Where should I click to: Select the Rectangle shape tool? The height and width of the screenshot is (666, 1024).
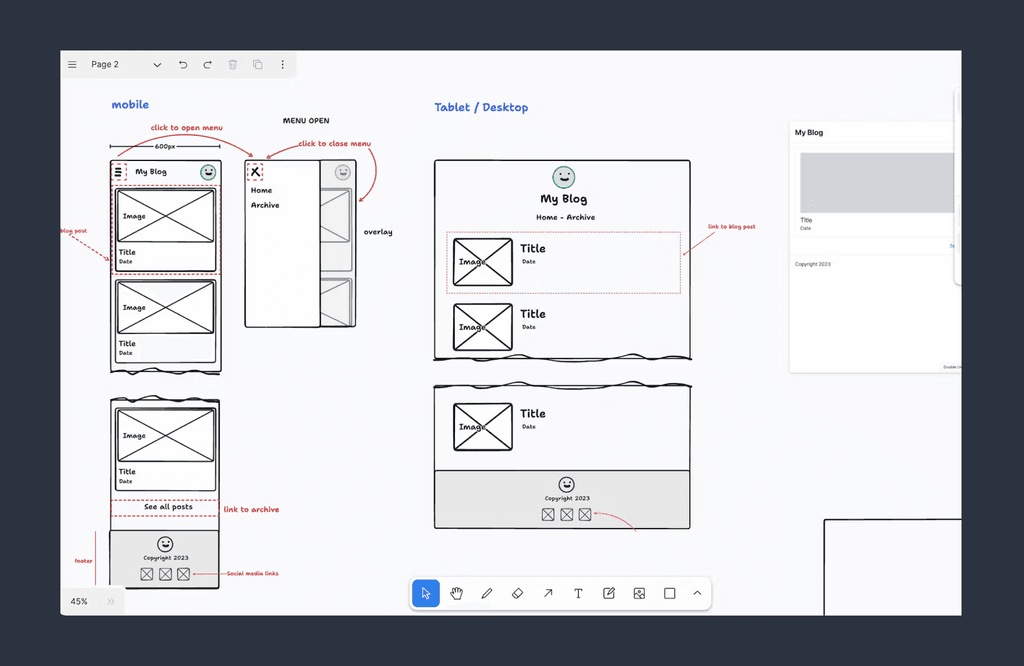point(669,593)
